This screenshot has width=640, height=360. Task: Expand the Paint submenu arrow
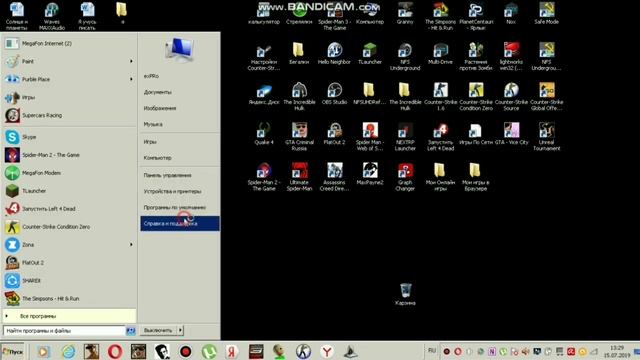coord(131,62)
